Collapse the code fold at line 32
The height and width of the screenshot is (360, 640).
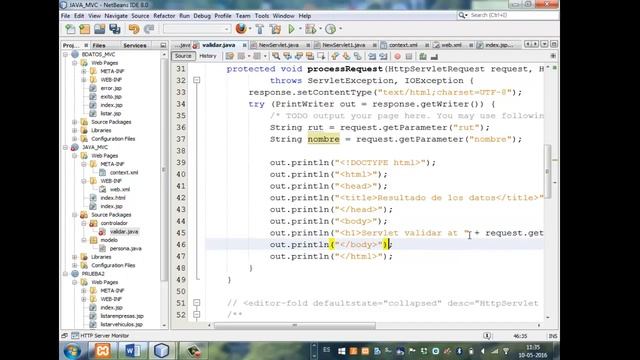click(196, 80)
